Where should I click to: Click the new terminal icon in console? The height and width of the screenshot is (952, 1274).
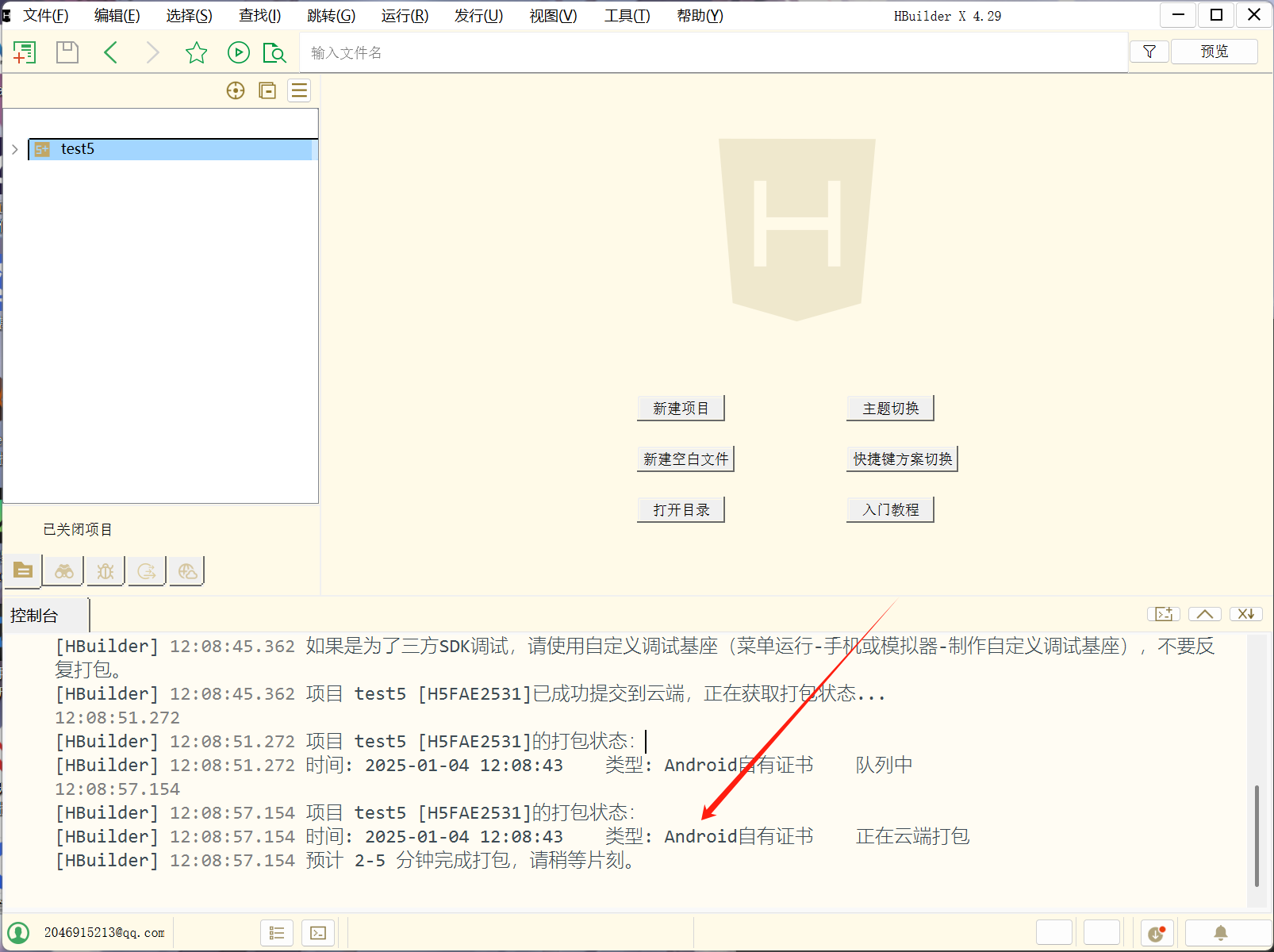1164,614
